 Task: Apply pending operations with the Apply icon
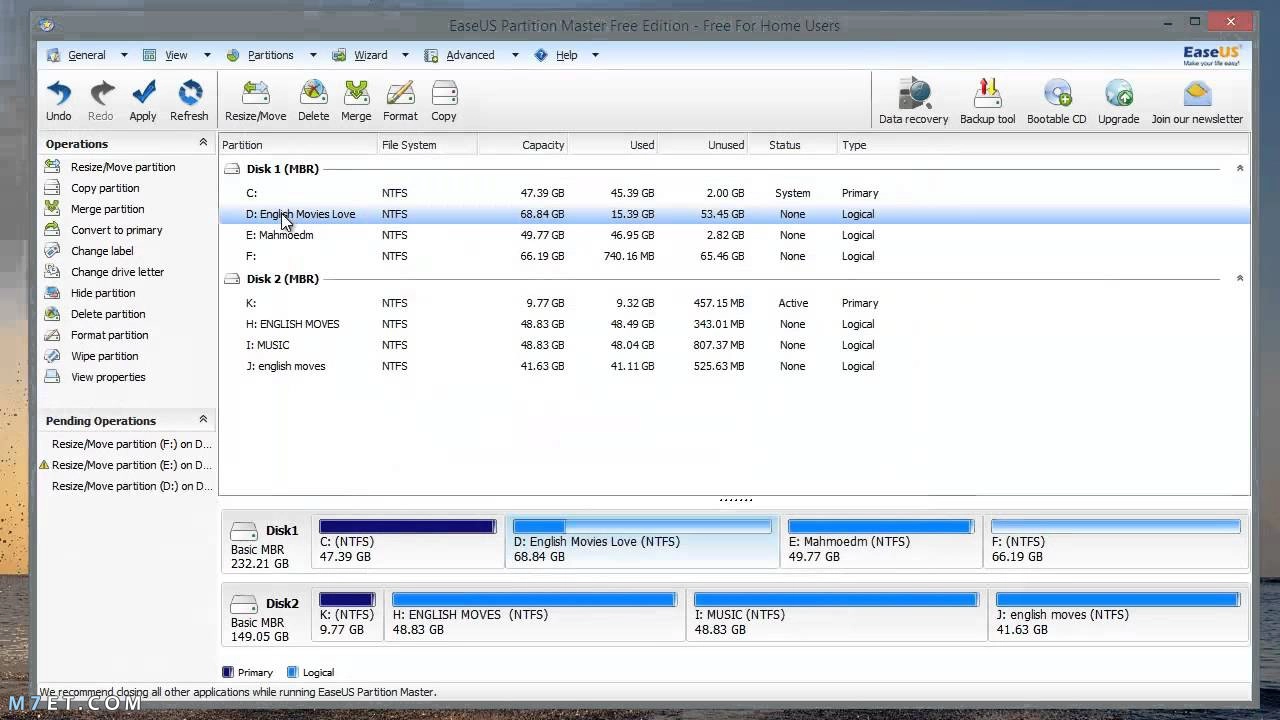click(143, 101)
